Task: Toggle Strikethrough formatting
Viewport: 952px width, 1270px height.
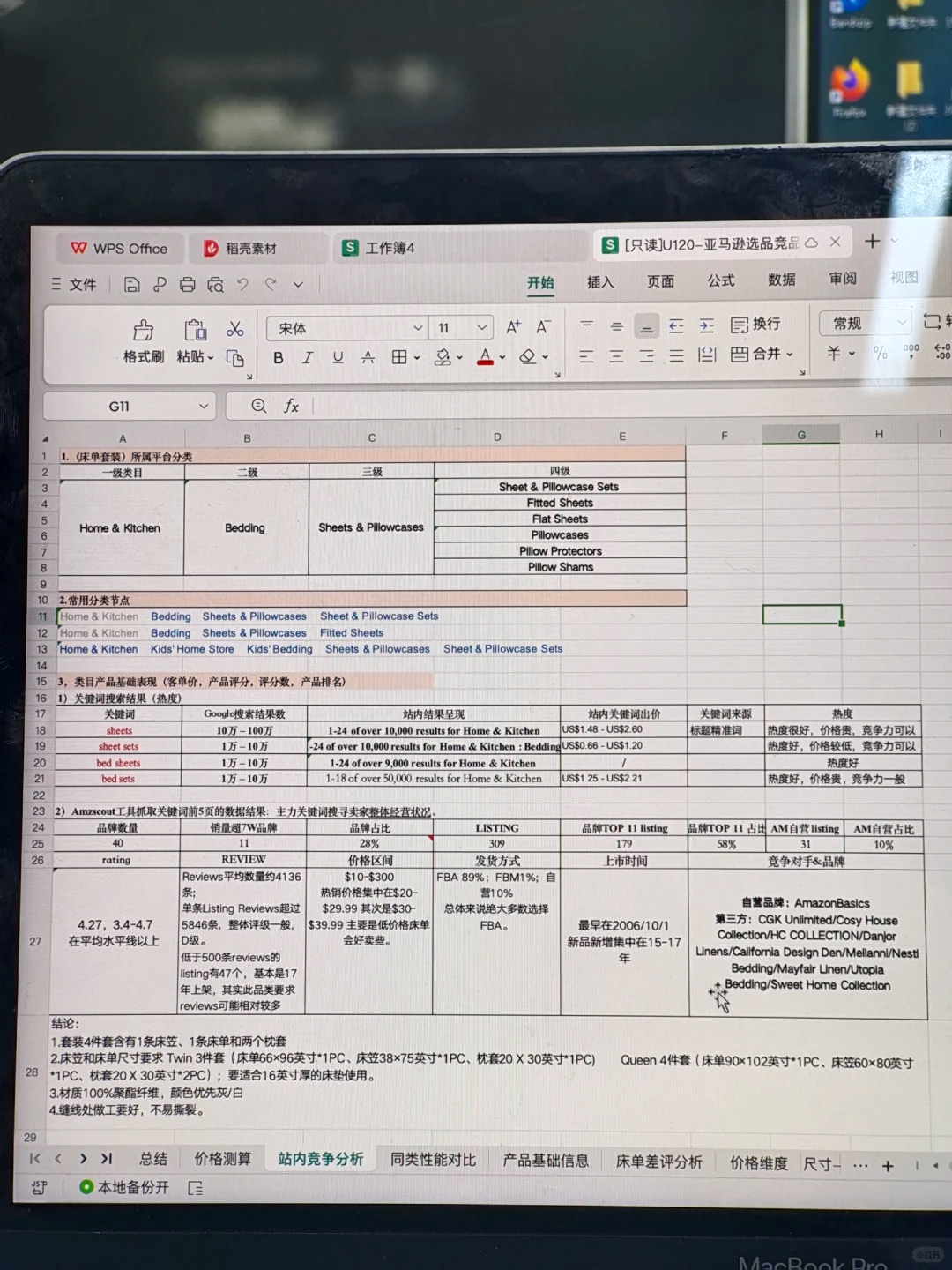Action: 368,357
